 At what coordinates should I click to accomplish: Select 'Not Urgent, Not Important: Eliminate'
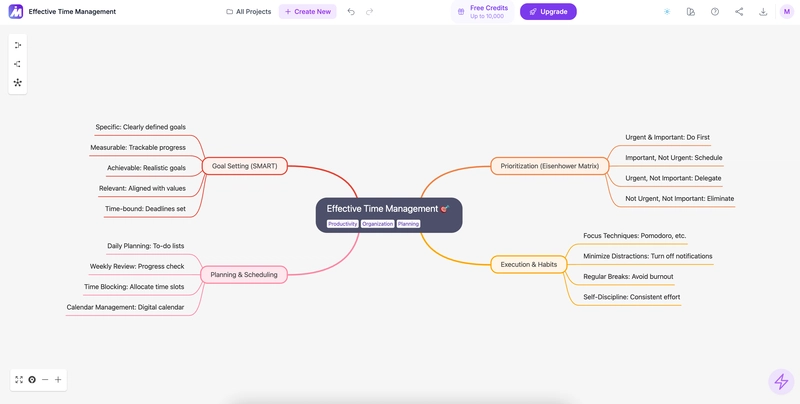680,198
